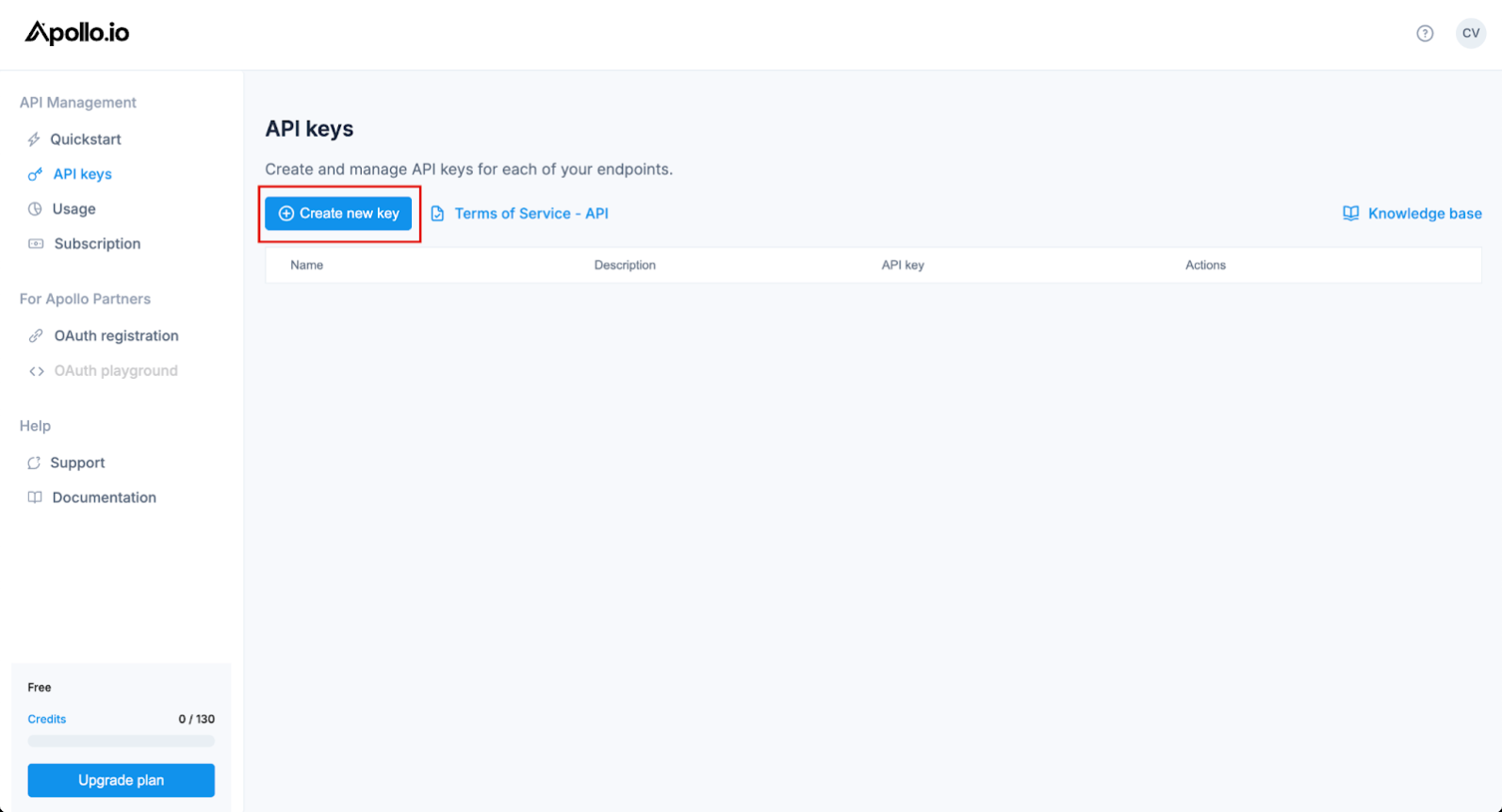This screenshot has width=1502, height=812.
Task: Click the Support icon in sidebar
Action: coord(34,463)
